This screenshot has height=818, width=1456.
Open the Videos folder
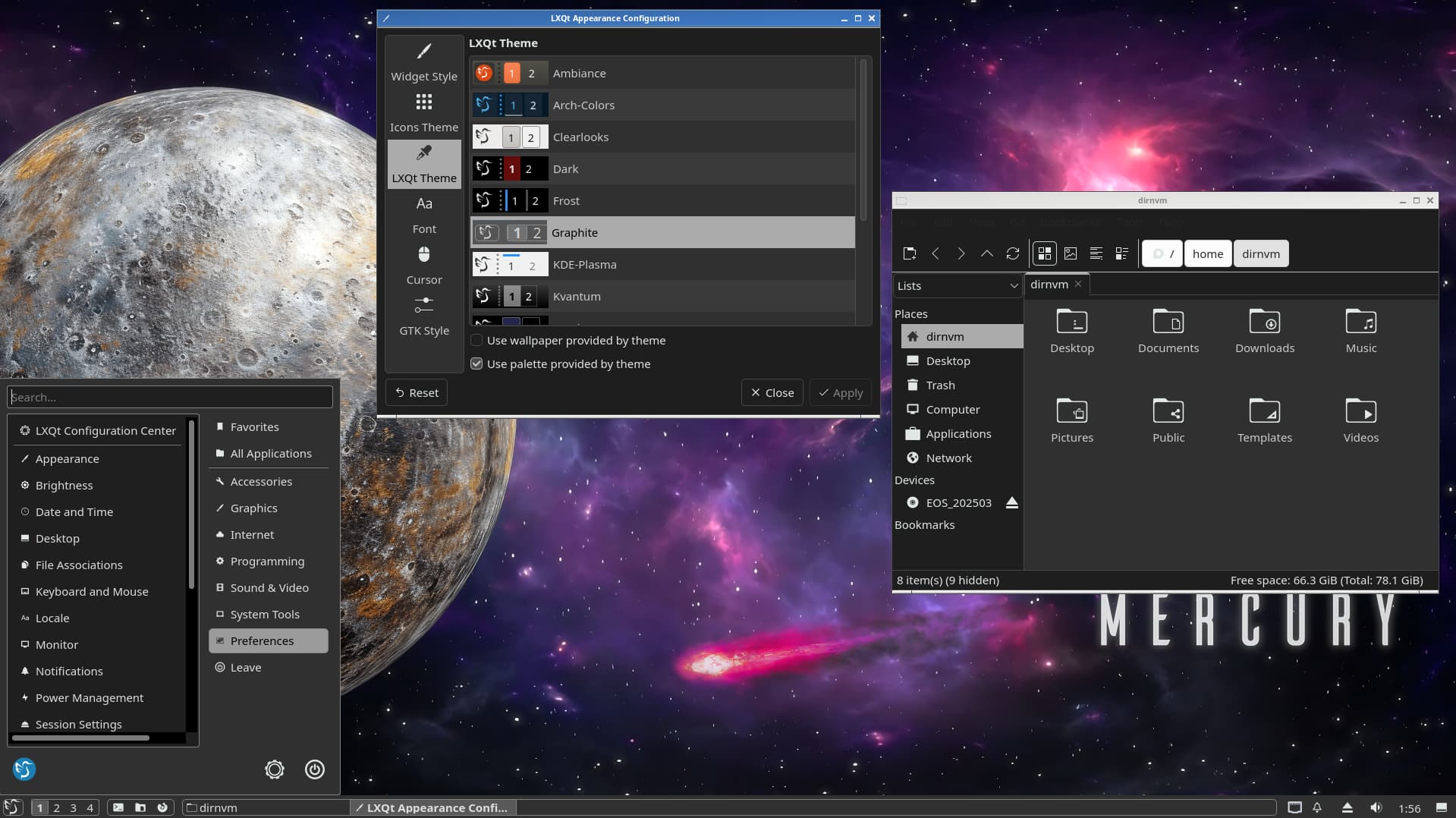[1361, 420]
